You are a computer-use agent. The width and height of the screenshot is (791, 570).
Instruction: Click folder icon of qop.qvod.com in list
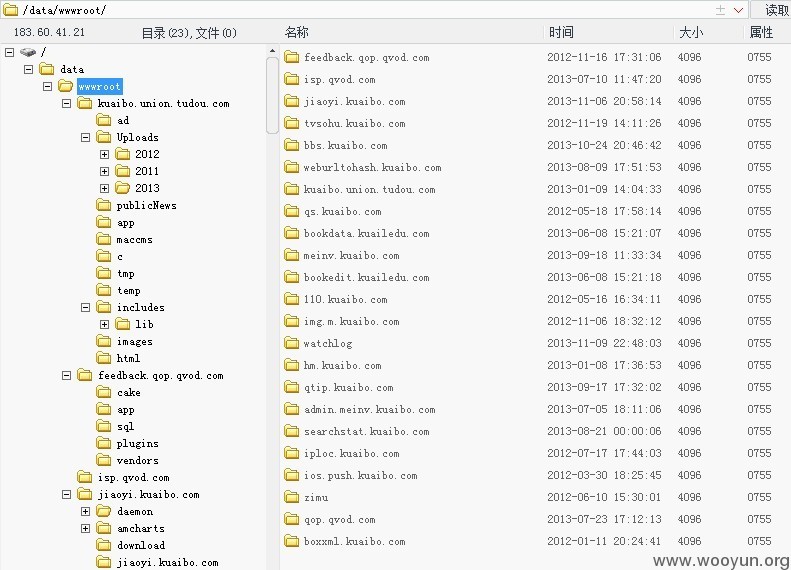tap(292, 519)
